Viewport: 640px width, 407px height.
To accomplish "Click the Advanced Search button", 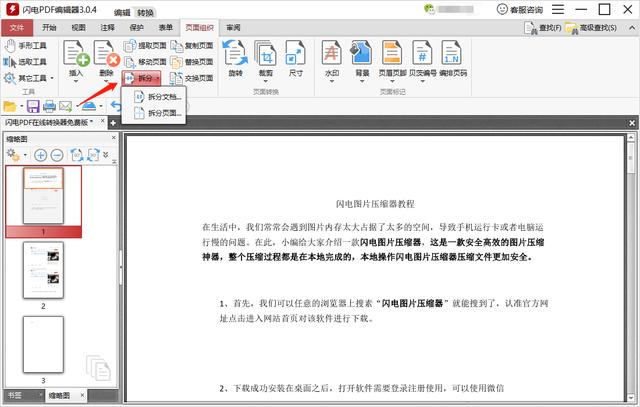I will point(591,28).
